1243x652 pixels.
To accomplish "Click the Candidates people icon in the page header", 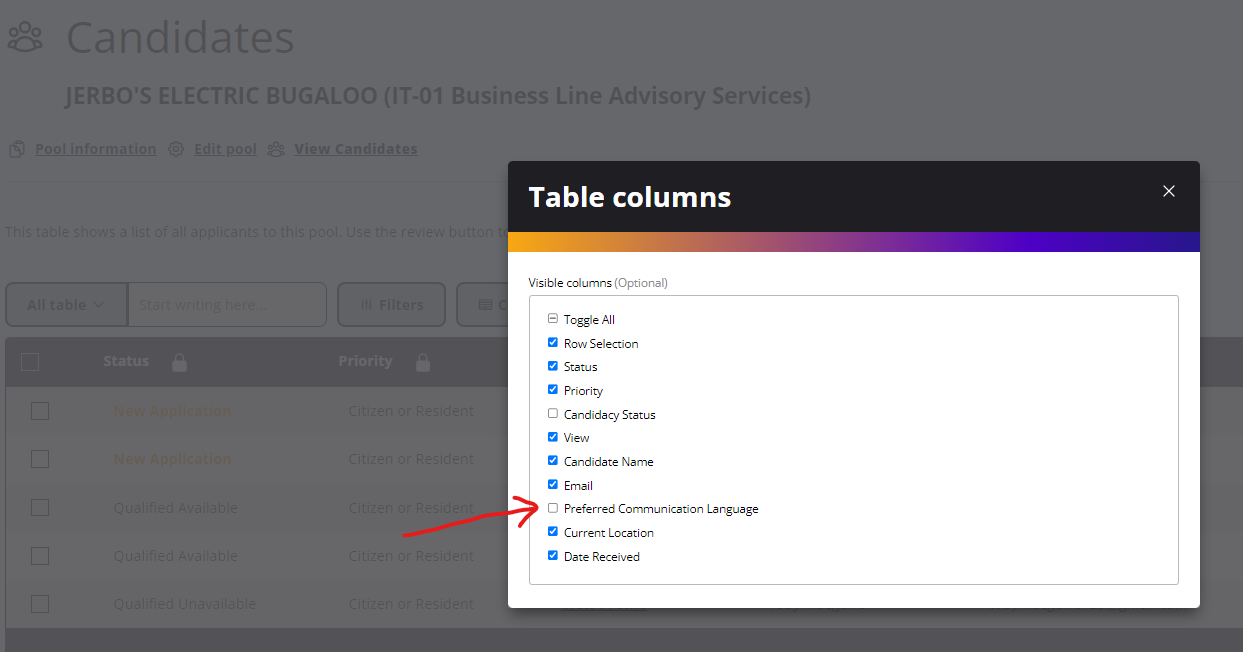I will pos(25,36).
